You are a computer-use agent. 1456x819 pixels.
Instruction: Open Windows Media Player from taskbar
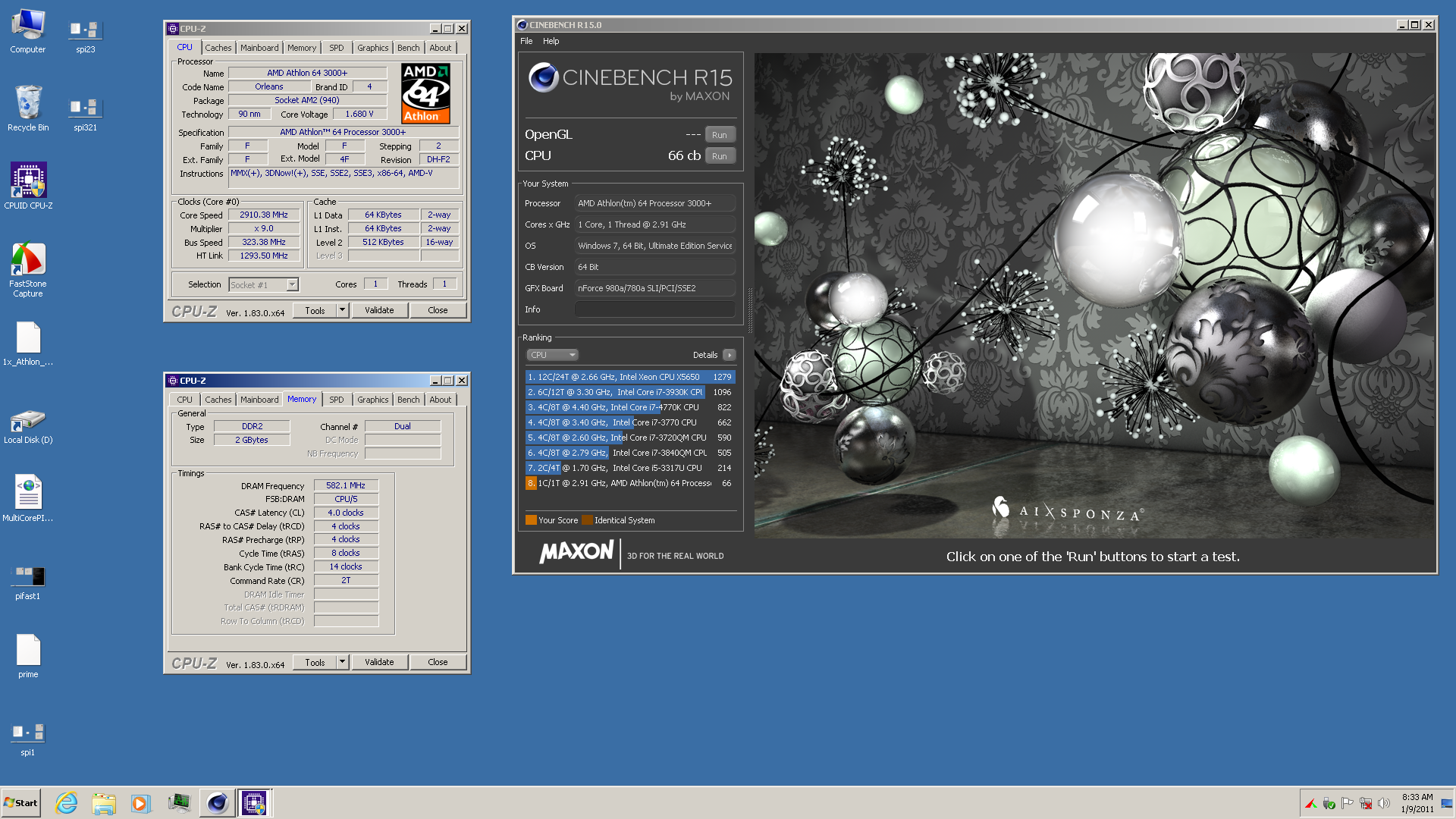click(140, 802)
